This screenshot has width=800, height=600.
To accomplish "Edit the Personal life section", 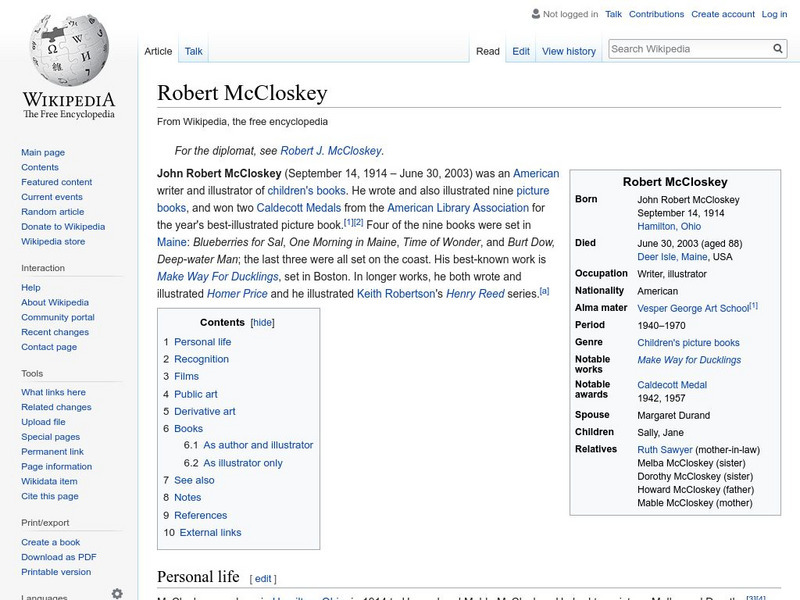I will 263,579.
